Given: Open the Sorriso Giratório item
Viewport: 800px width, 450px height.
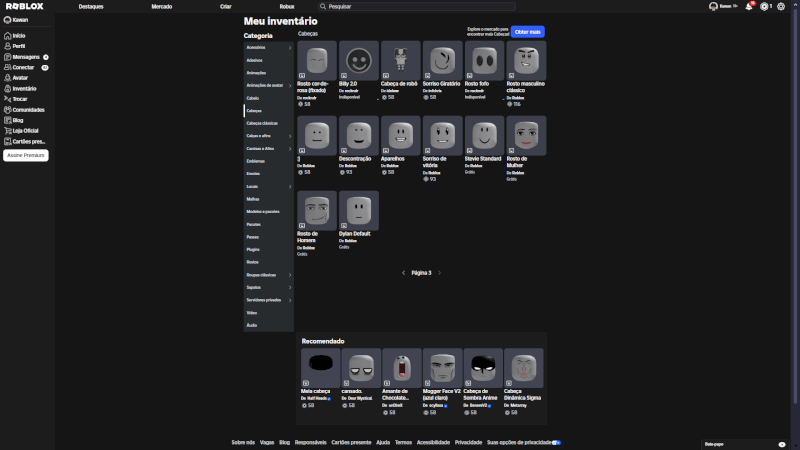Looking at the screenshot, I should coord(442,61).
